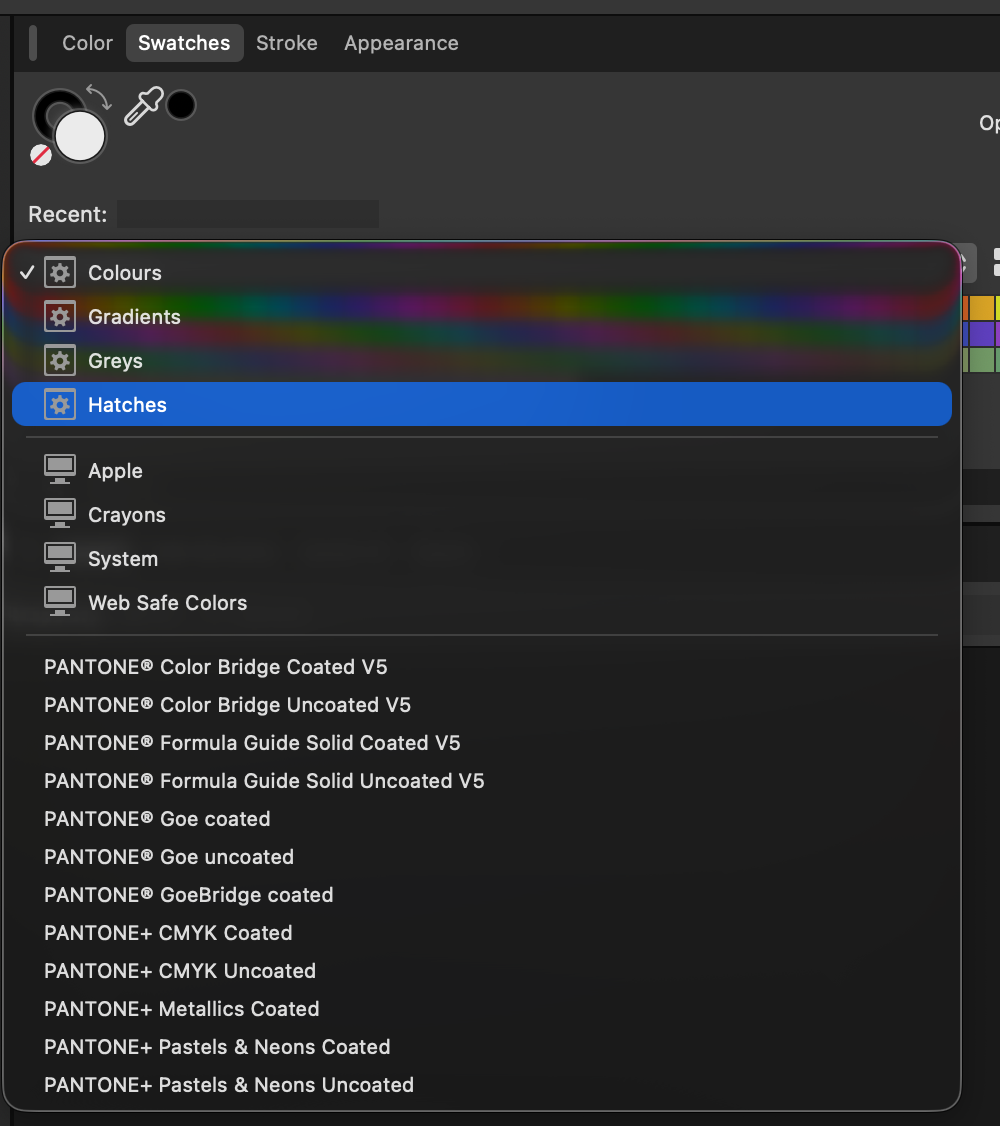
Task: Click the gear icon next to Gradients
Action: pos(60,317)
